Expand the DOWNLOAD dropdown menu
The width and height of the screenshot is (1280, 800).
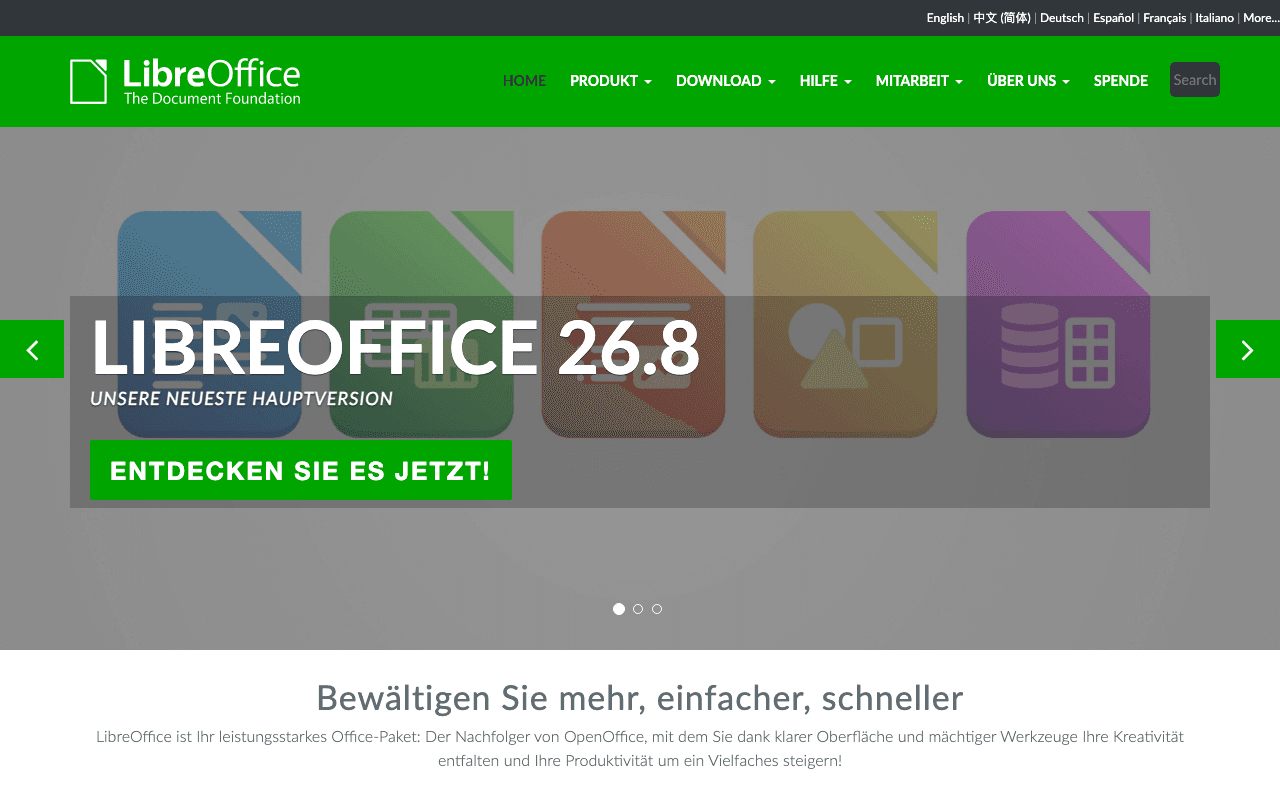point(726,81)
